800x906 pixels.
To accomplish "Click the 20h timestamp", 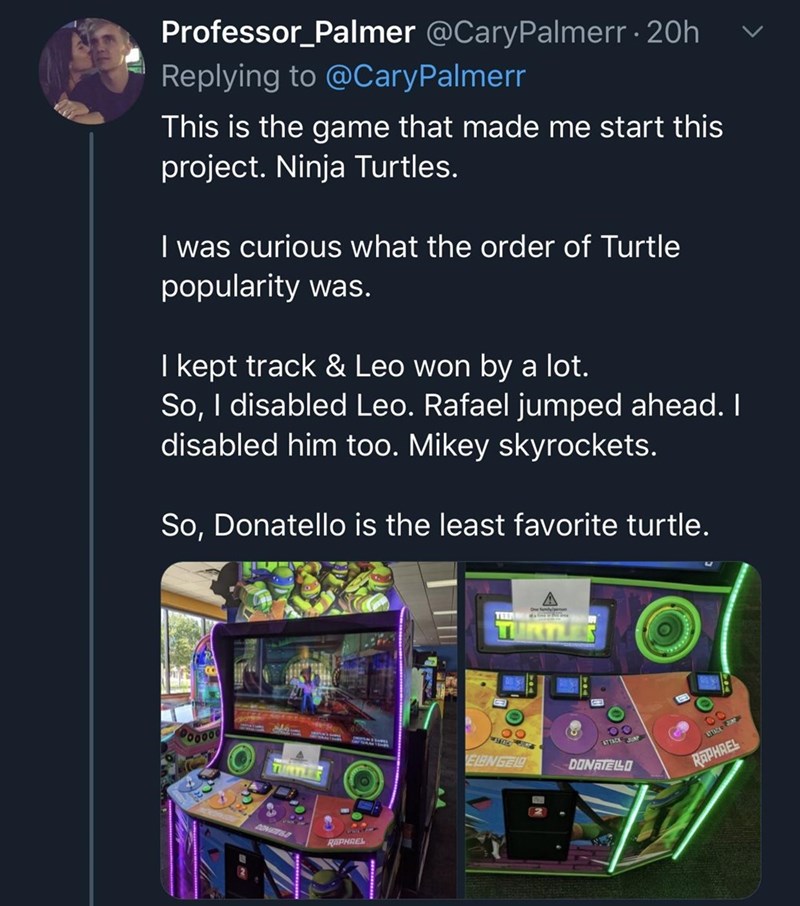I will (x=674, y=34).
